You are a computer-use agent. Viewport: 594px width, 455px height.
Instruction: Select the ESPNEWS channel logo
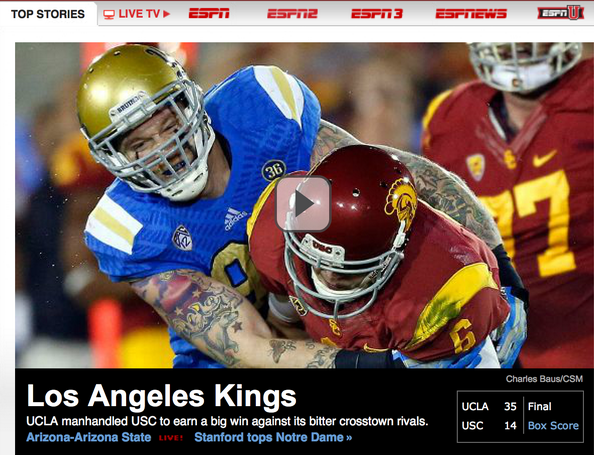pyautogui.click(x=471, y=14)
